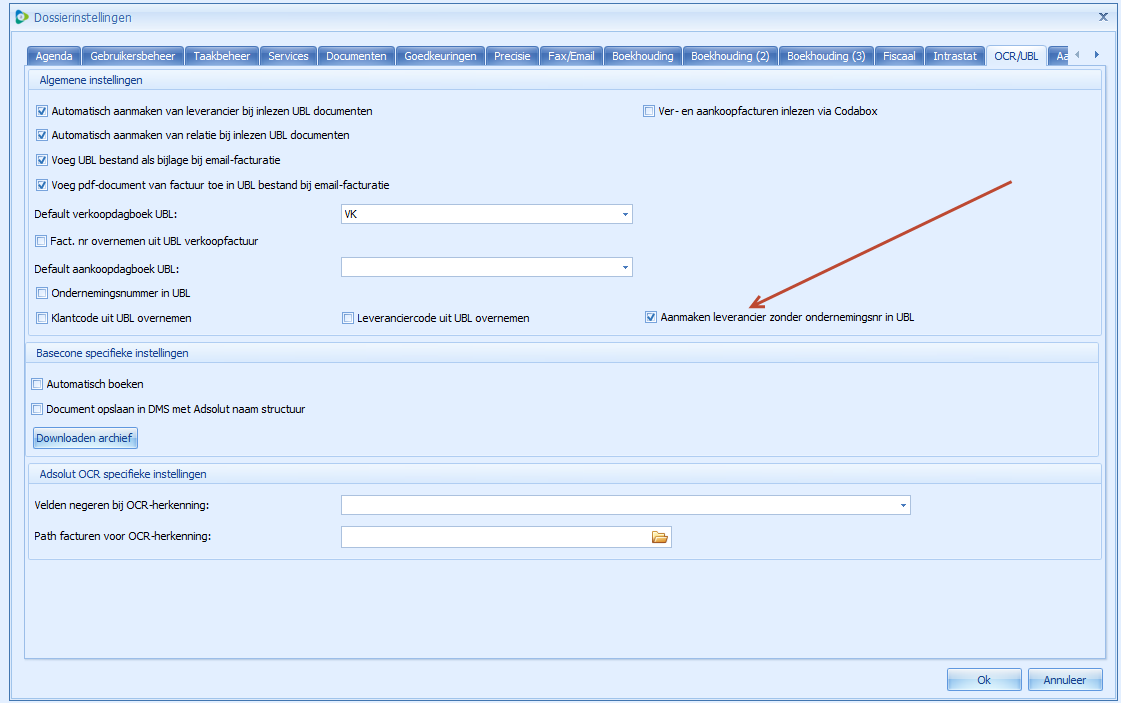This screenshot has height=703, width=1121.
Task: Expand 'Velden negeren bij OCR-herkenning' dropdown
Action: pyautogui.click(x=903, y=506)
